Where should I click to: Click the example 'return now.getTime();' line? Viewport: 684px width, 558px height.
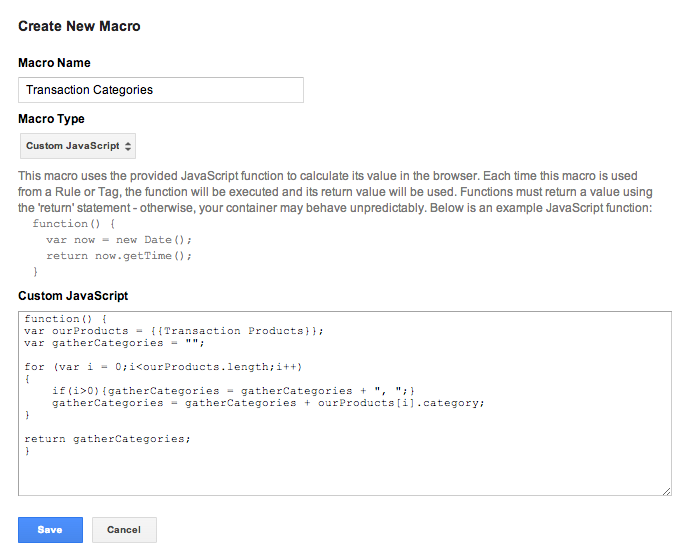pyautogui.click(x=119, y=256)
